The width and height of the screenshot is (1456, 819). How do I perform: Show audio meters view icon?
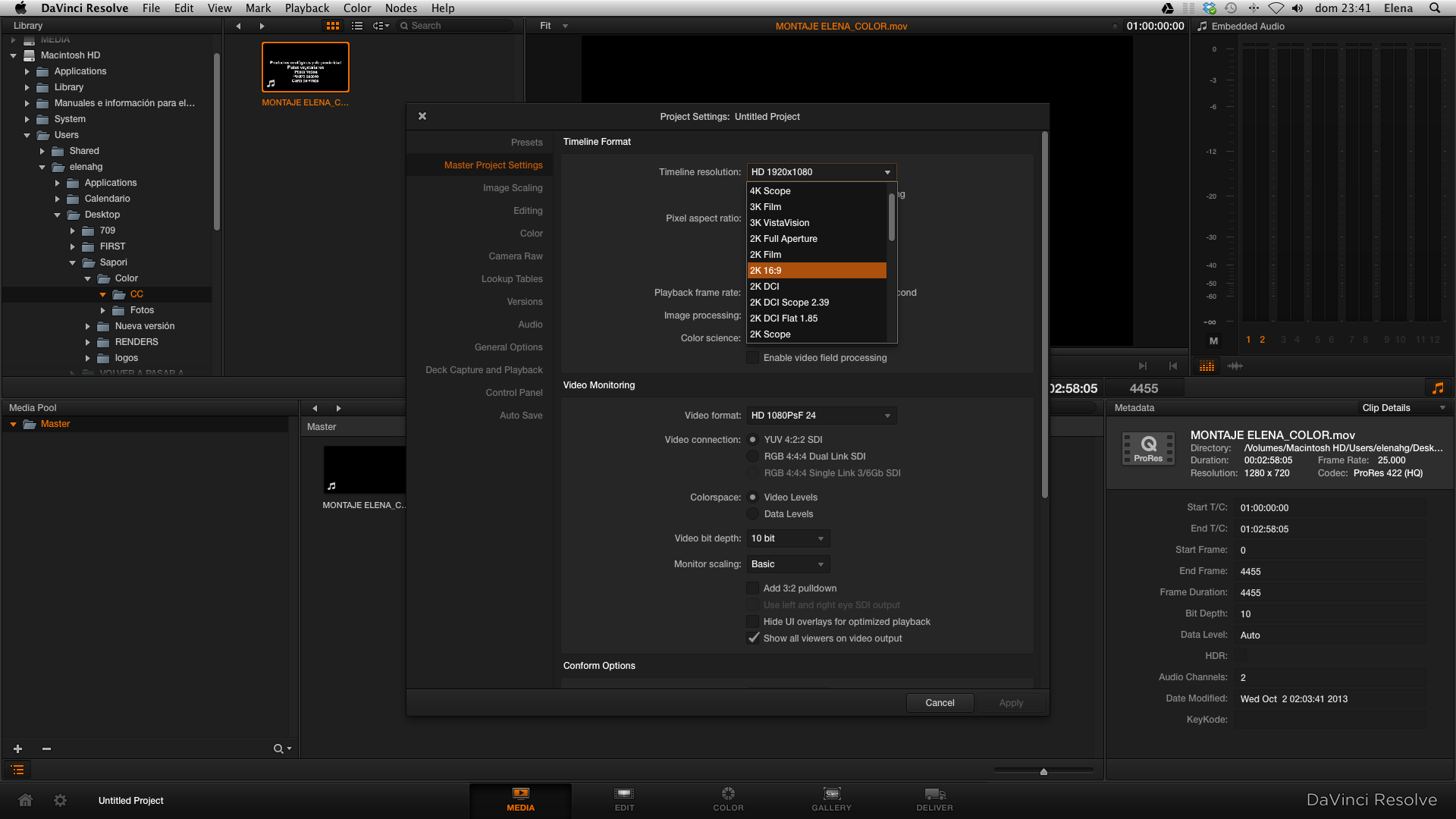click(1207, 366)
